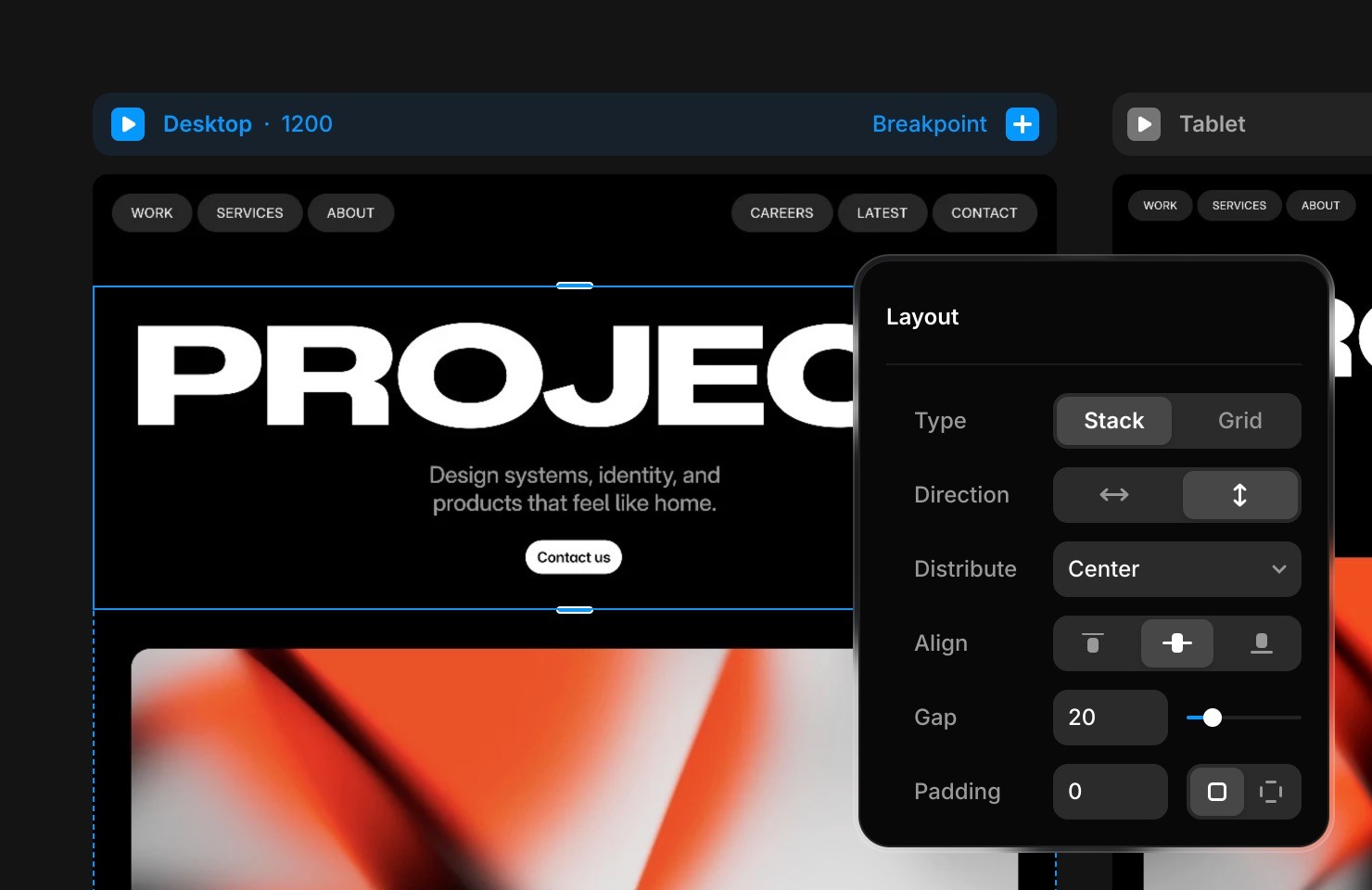Click the play icon beside Tablet
1372x890 pixels.
[1144, 123]
